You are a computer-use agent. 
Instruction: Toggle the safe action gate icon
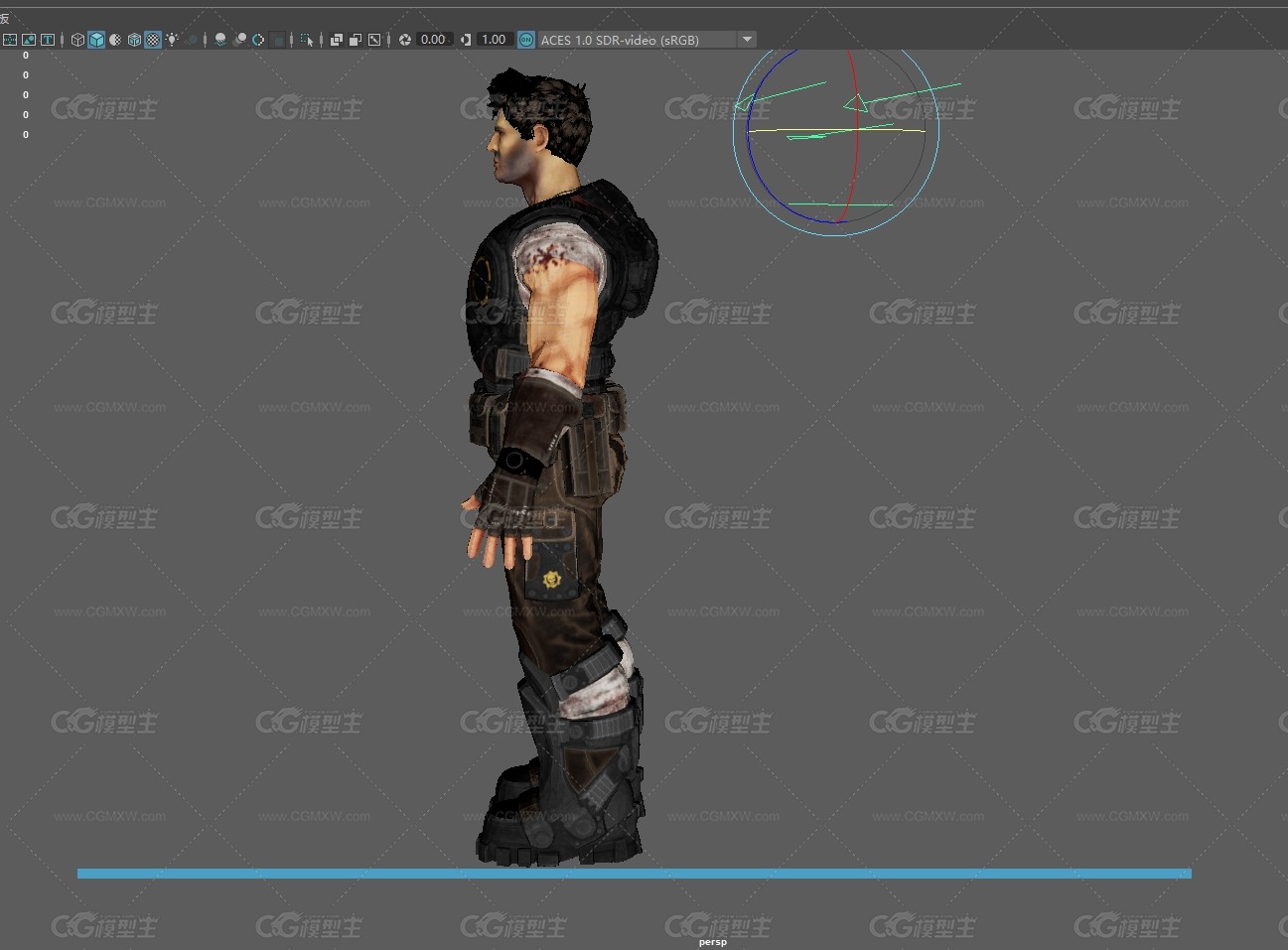click(x=10, y=40)
